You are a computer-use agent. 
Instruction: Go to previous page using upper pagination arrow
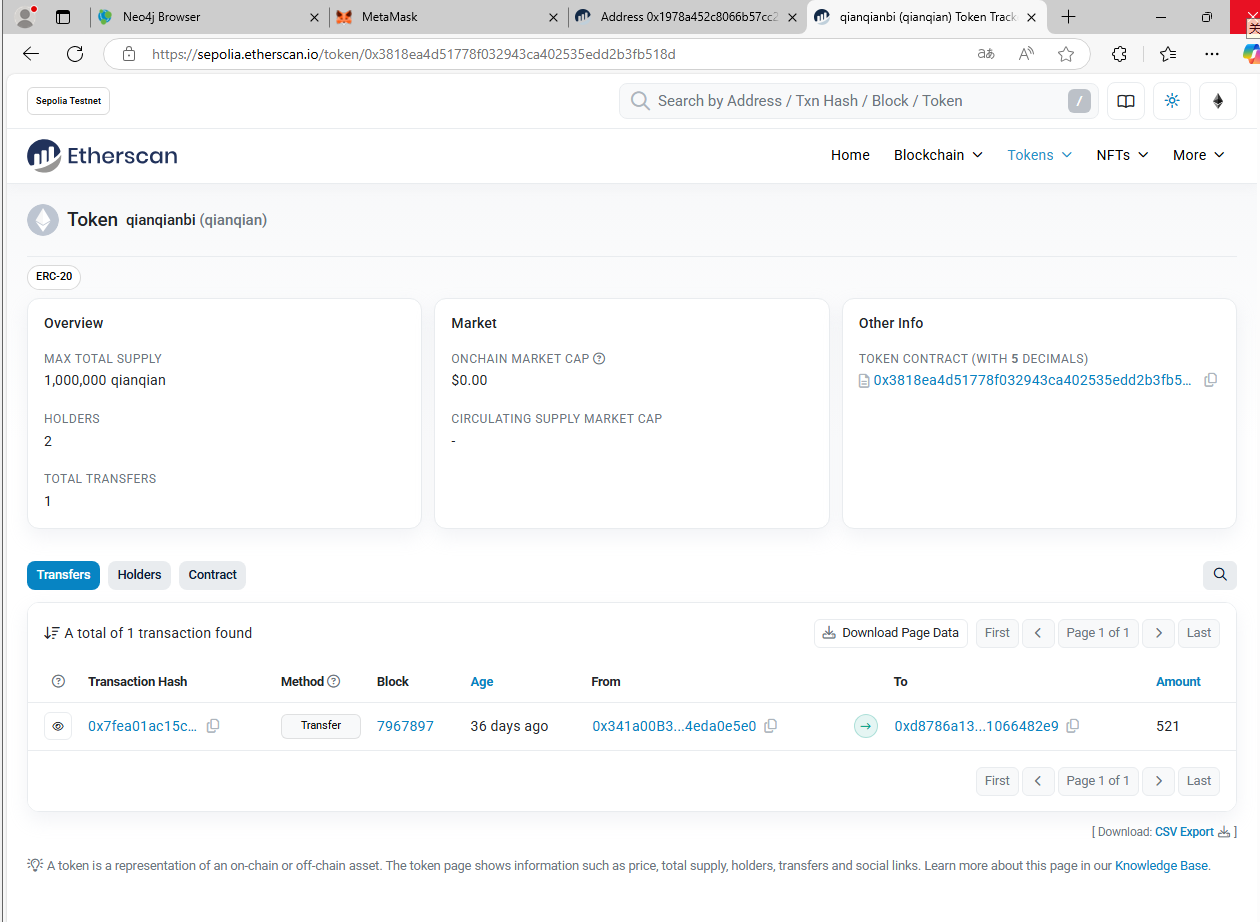click(x=1038, y=633)
